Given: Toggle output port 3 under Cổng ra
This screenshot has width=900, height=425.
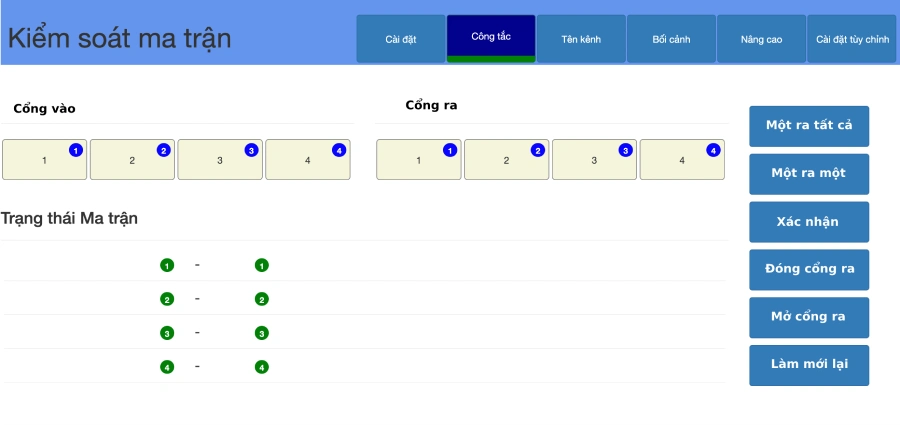Looking at the screenshot, I should point(594,160).
